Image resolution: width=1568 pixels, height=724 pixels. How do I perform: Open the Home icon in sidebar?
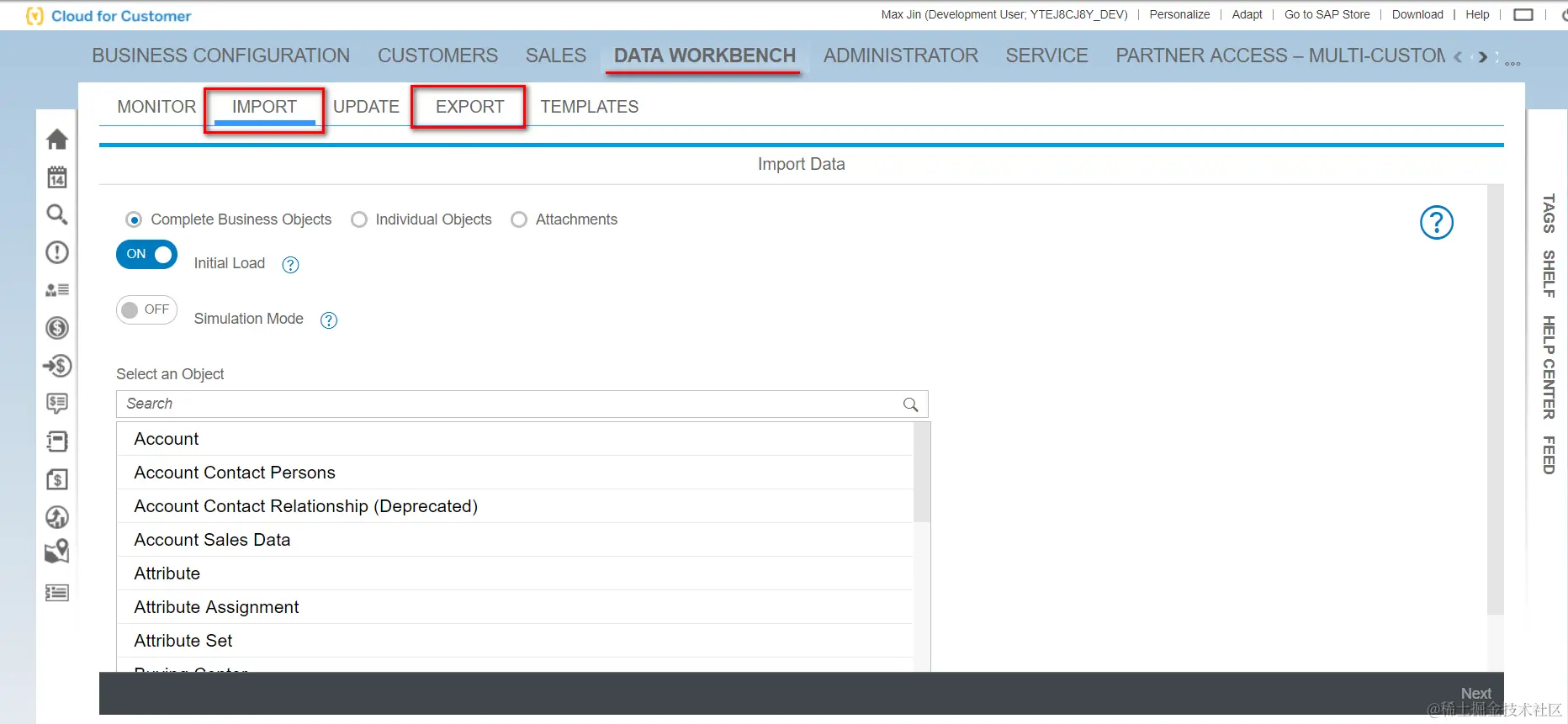point(57,139)
